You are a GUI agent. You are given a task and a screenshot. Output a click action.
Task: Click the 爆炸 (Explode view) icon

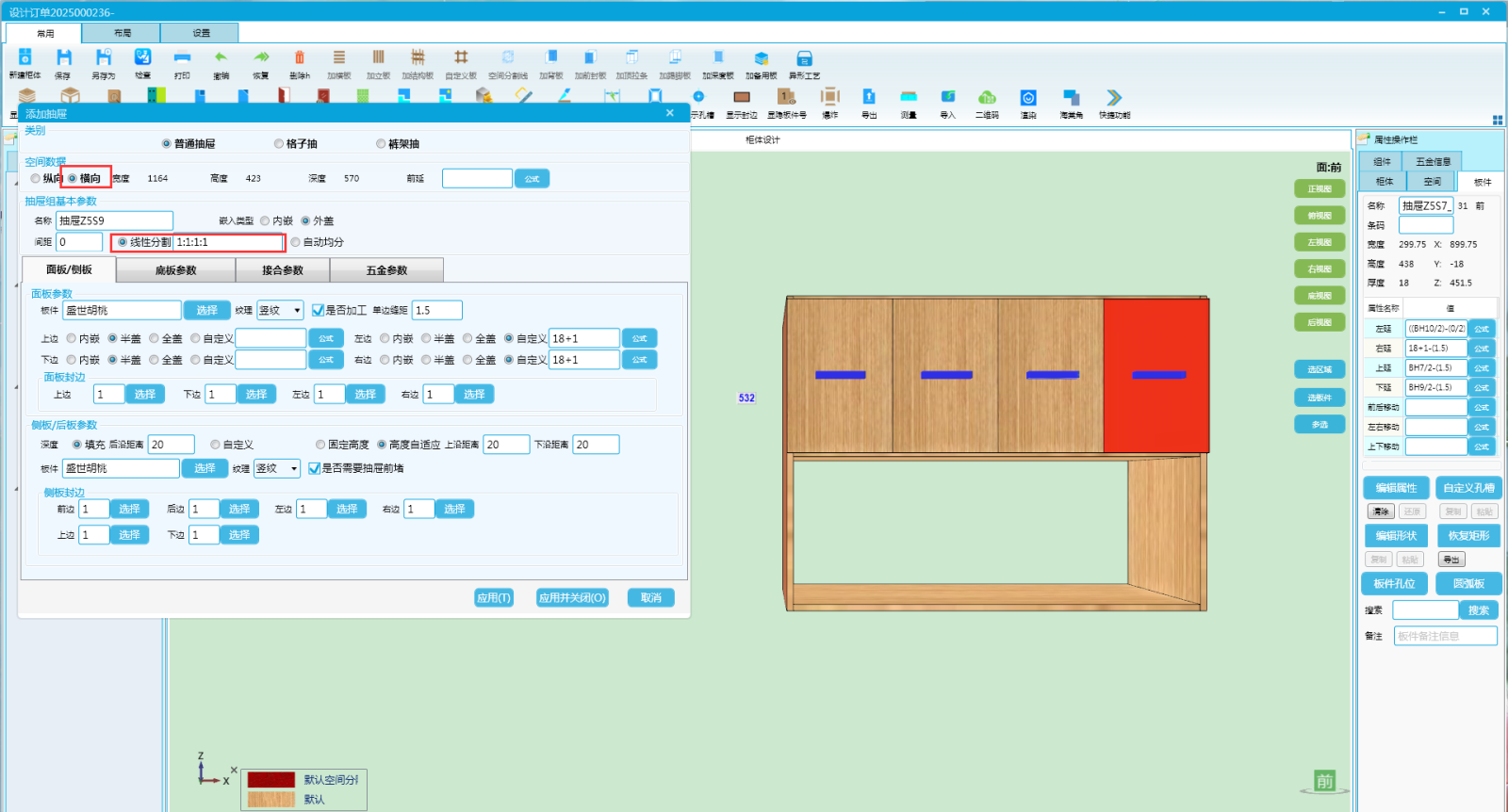[x=829, y=98]
